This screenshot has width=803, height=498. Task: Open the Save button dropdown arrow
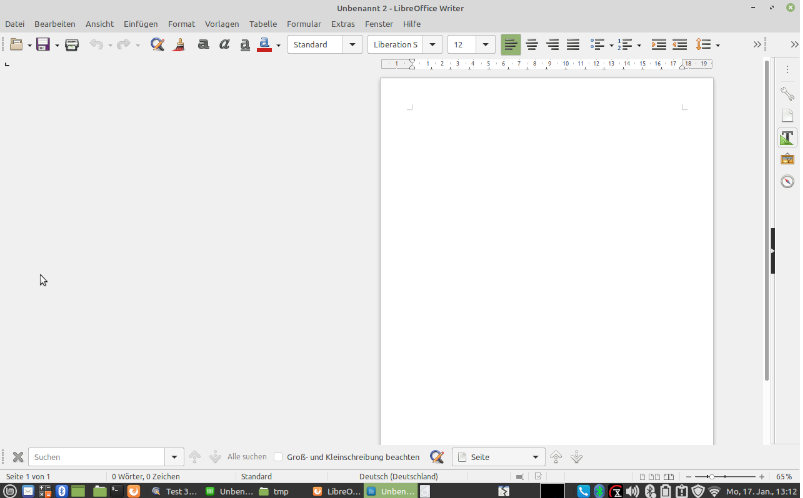(57, 45)
